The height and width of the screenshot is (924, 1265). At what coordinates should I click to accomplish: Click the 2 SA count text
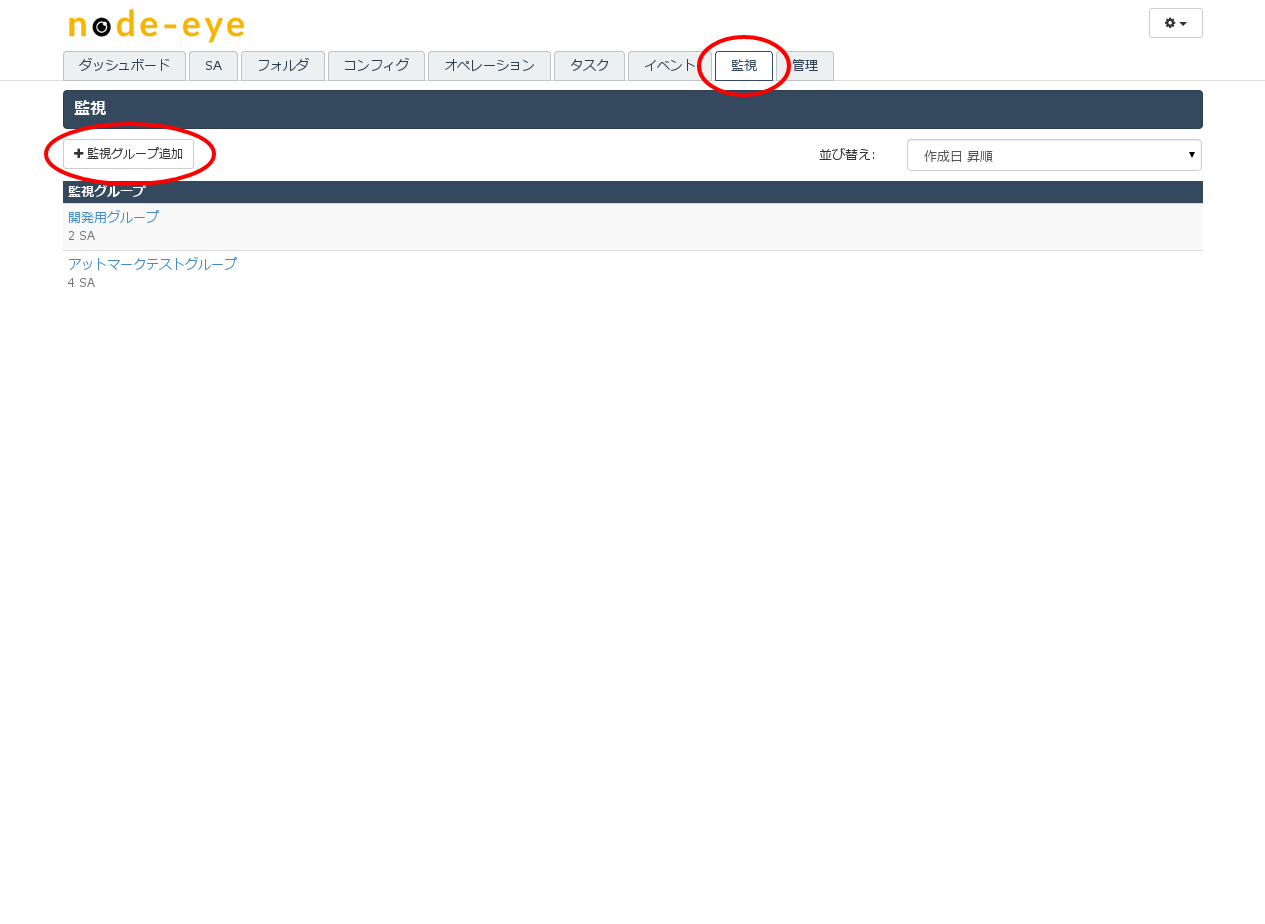tap(81, 236)
